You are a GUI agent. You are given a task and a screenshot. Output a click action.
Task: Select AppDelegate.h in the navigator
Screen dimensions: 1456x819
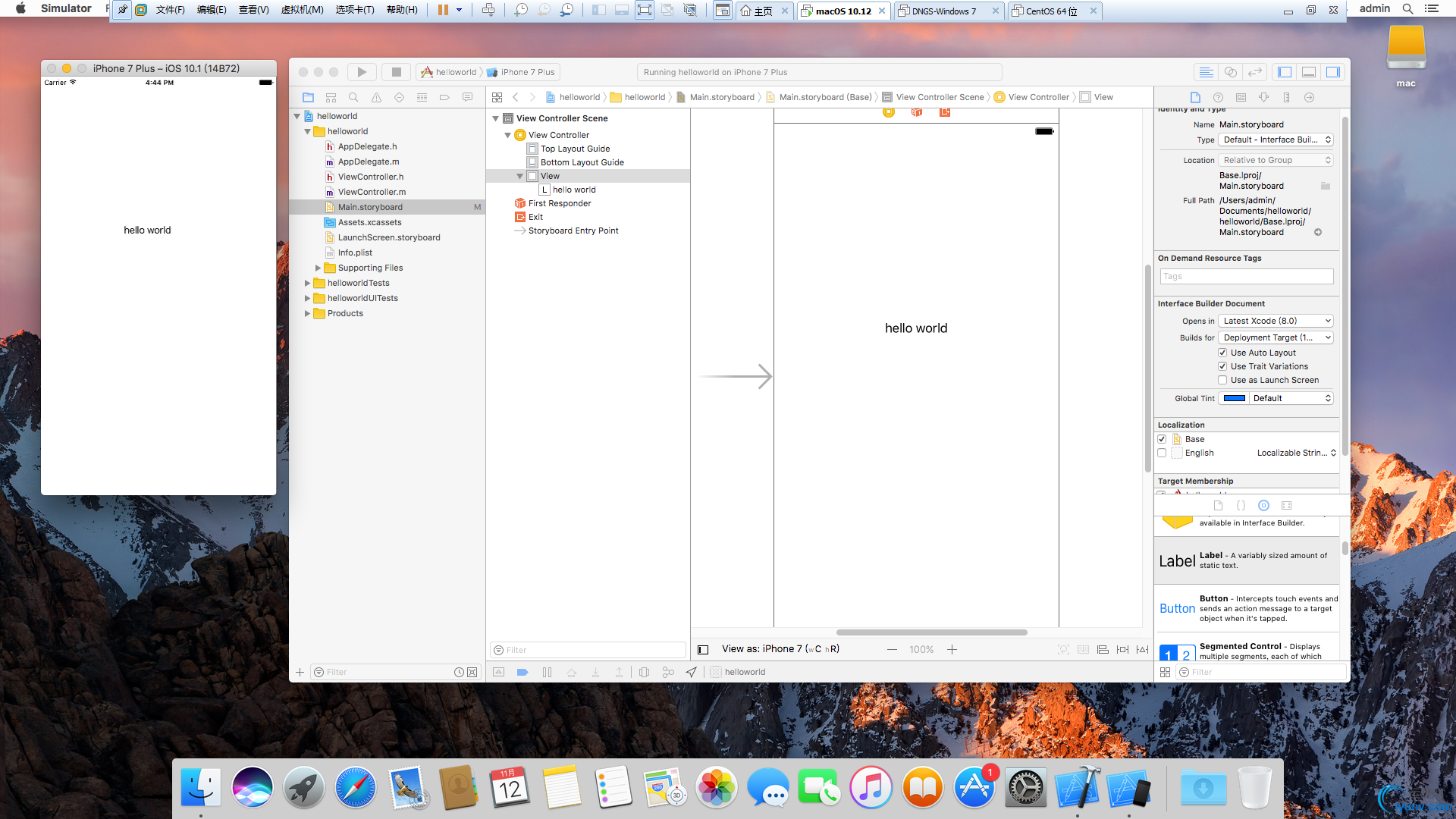point(367,146)
